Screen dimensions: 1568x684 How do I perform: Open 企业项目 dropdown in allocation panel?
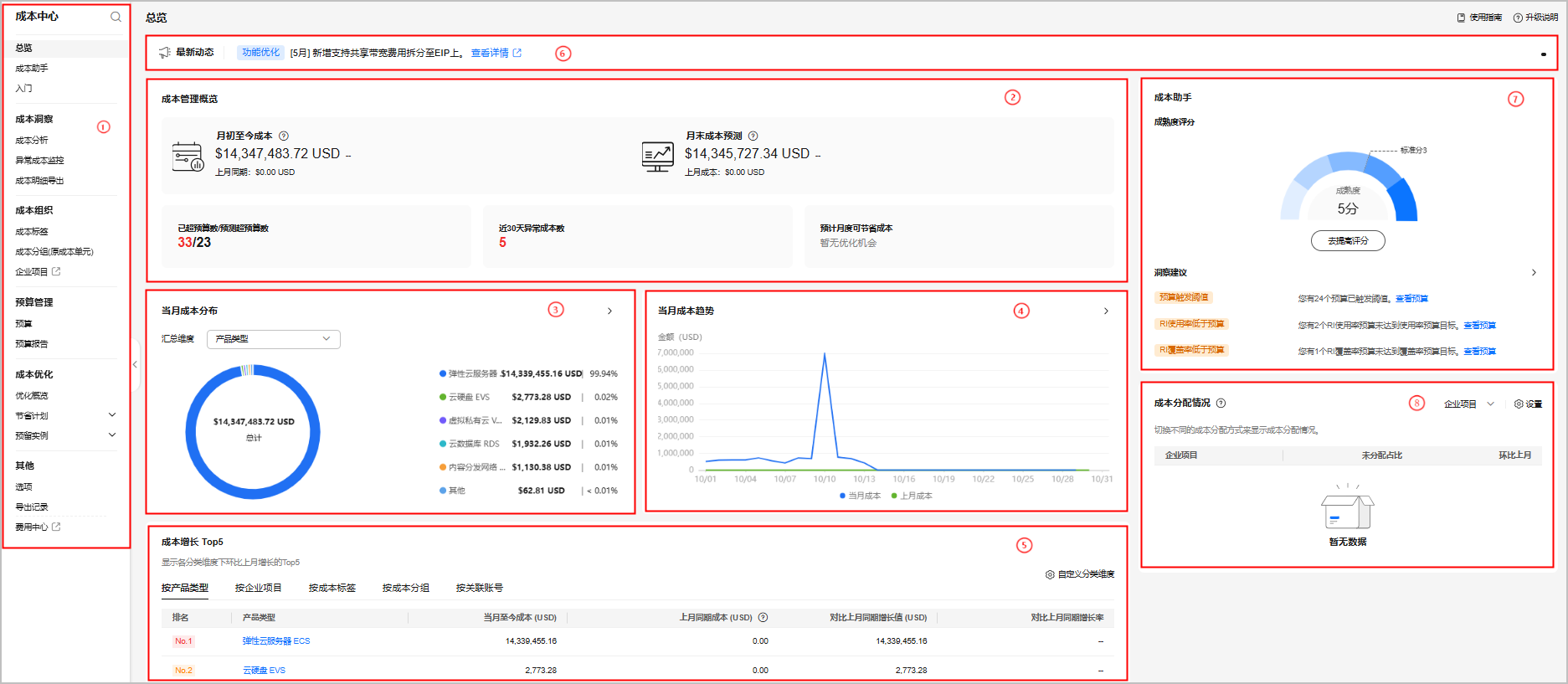(1468, 404)
